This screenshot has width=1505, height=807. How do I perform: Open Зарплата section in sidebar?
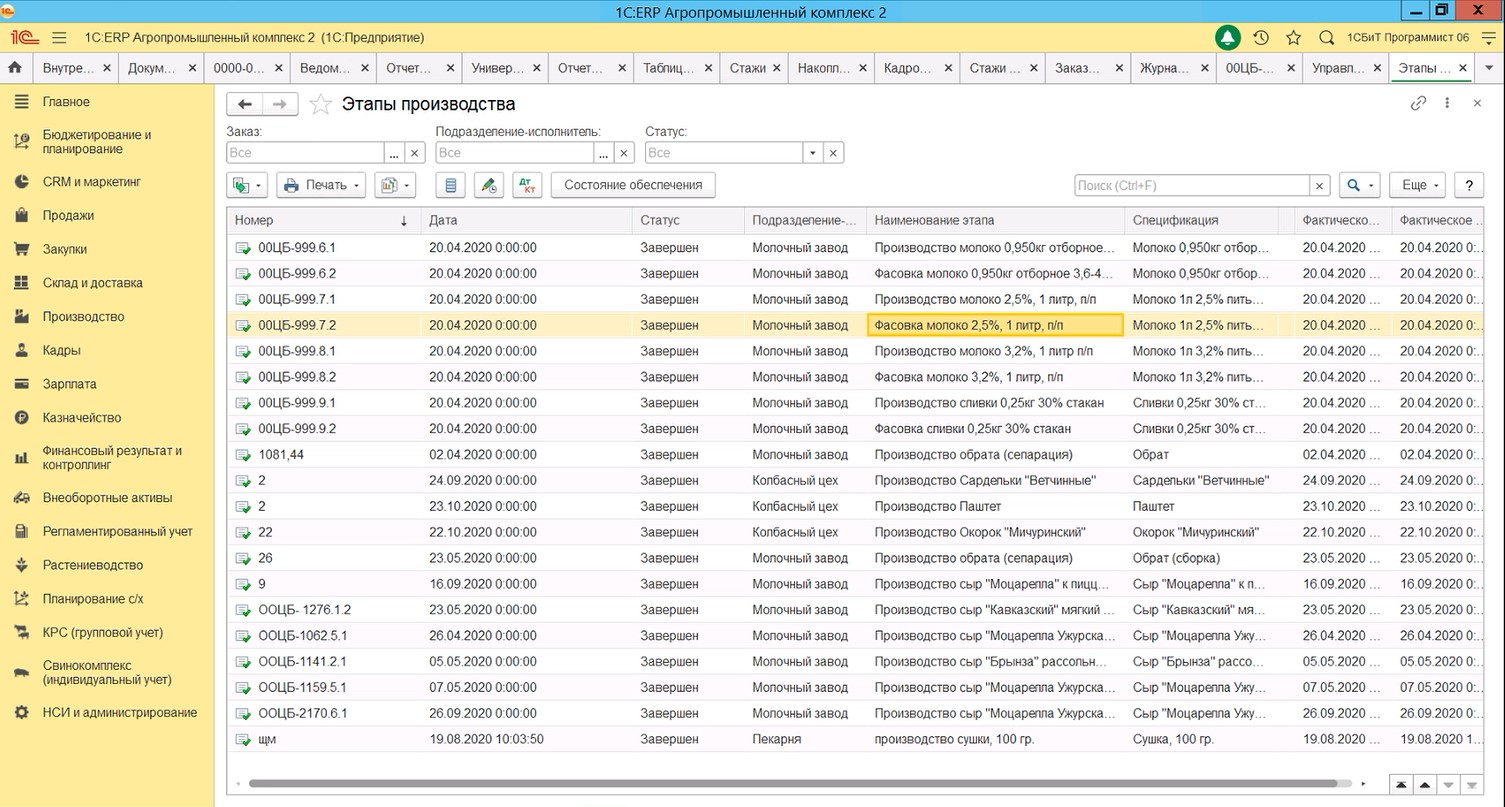[69, 384]
